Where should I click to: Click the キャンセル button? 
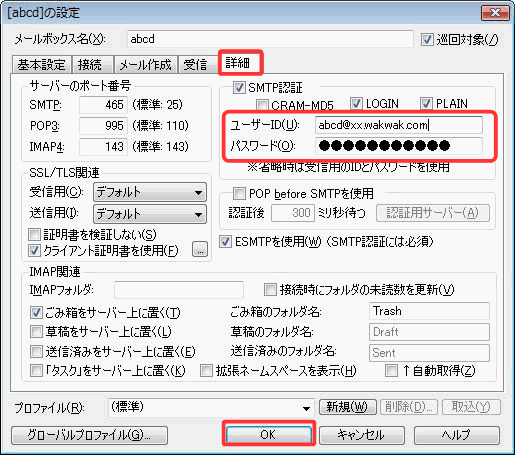tap(362, 435)
